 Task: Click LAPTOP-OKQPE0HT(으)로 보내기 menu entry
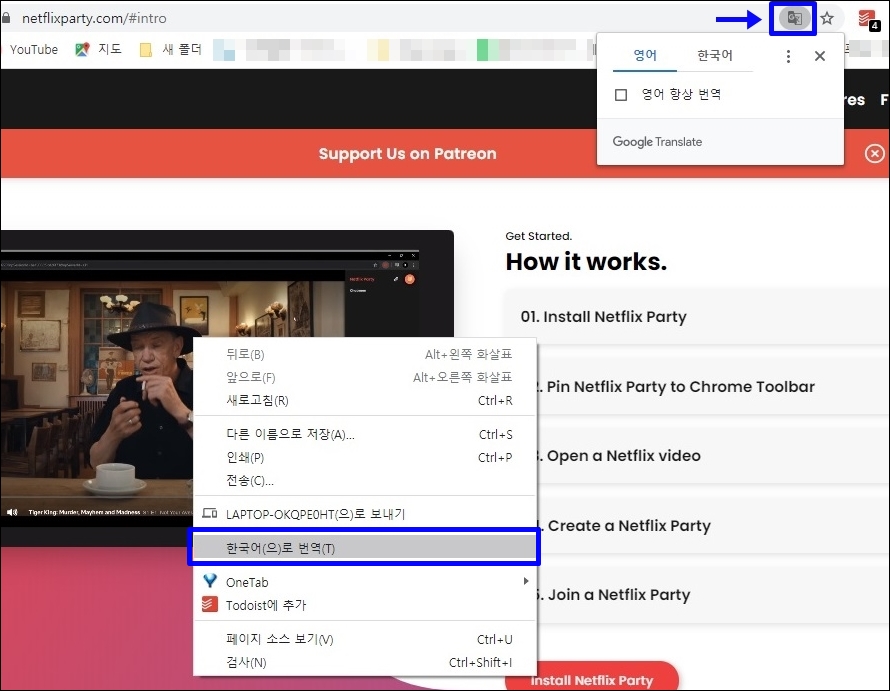click(x=364, y=514)
